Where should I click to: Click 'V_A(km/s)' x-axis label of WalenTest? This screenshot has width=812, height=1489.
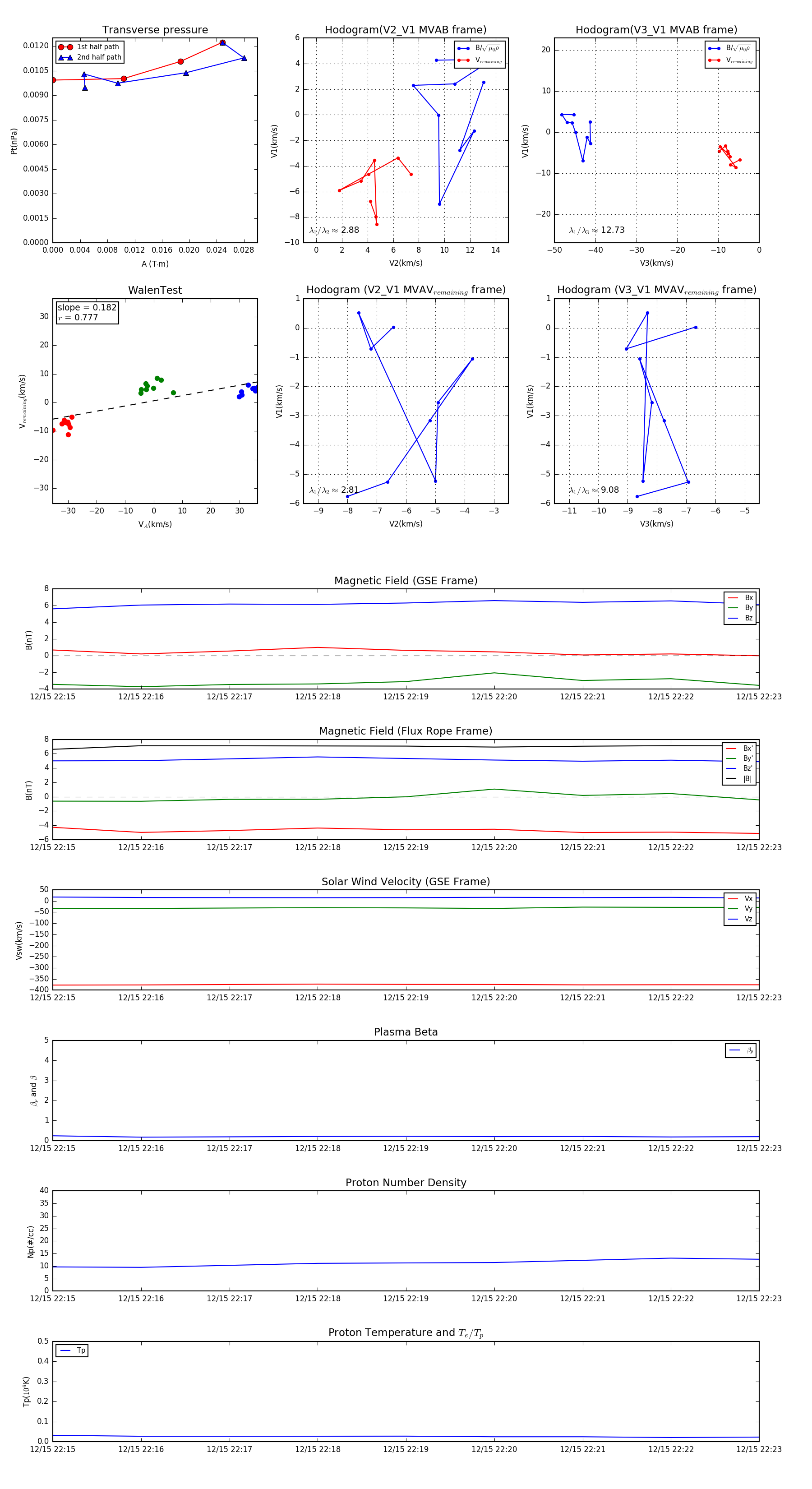coord(155,524)
